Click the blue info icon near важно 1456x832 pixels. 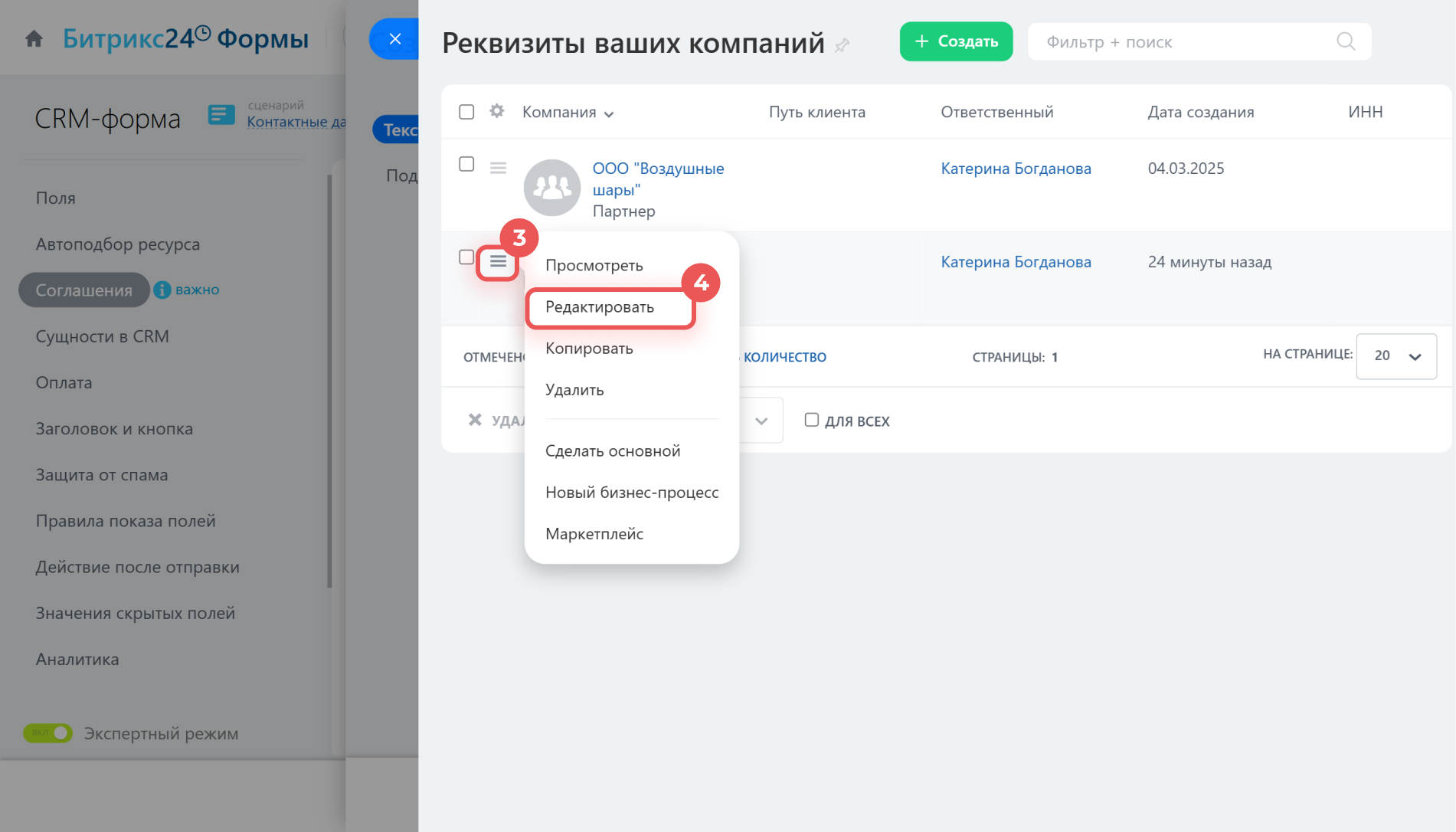click(162, 290)
